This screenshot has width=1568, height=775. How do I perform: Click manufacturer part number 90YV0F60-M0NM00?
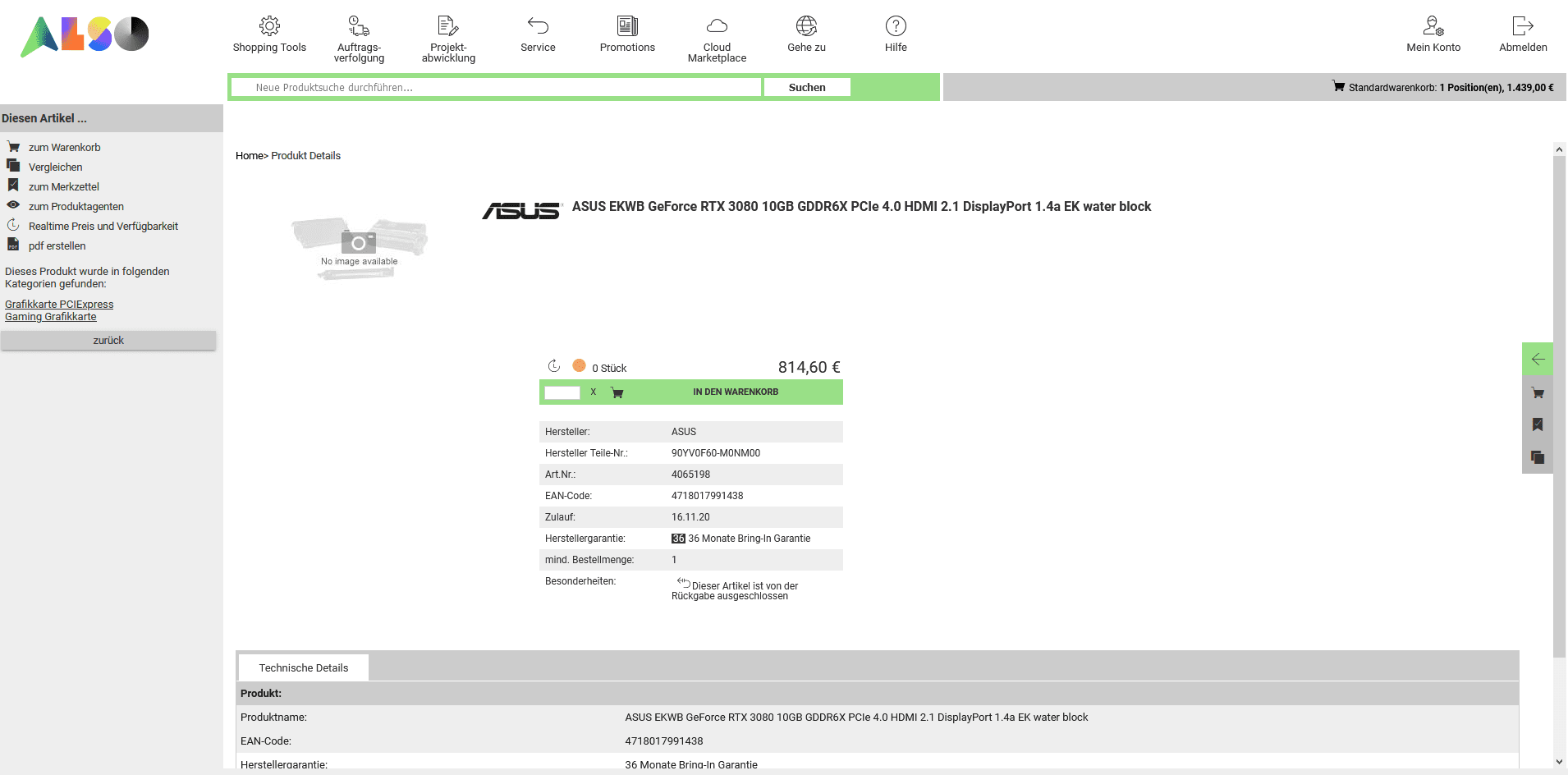coord(716,453)
